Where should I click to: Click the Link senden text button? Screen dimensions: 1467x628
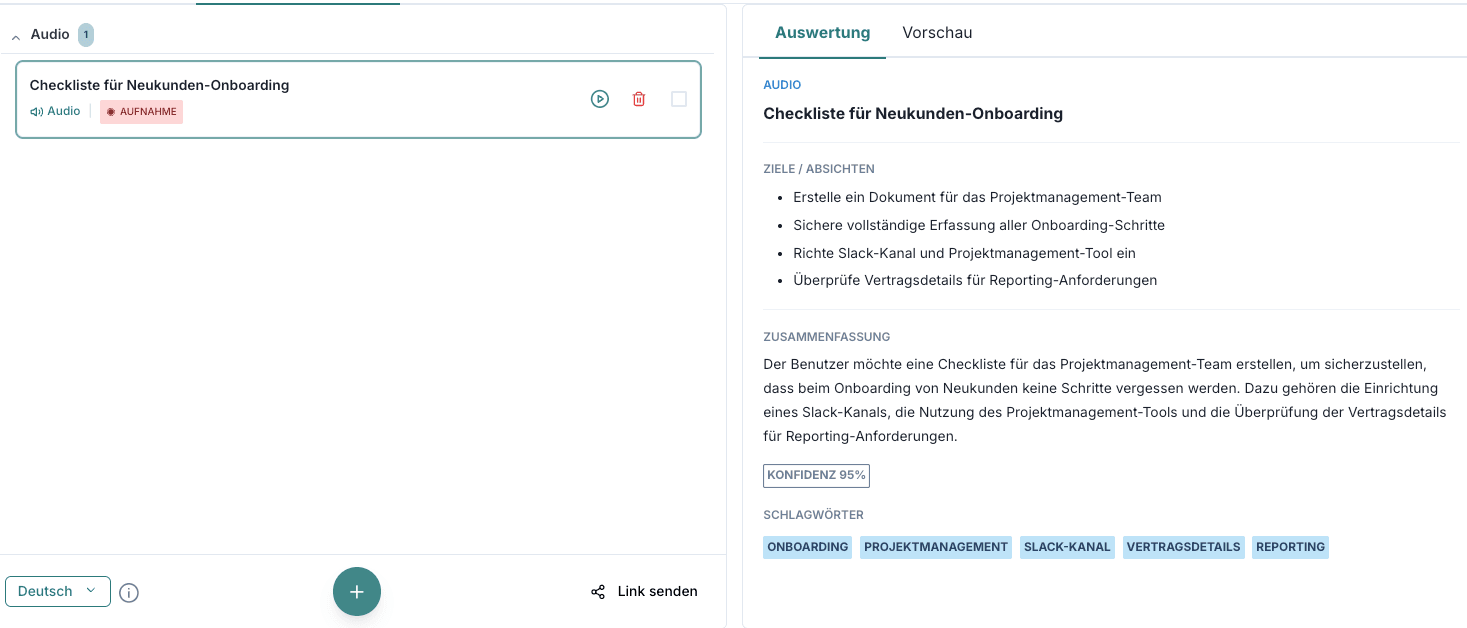[658, 591]
